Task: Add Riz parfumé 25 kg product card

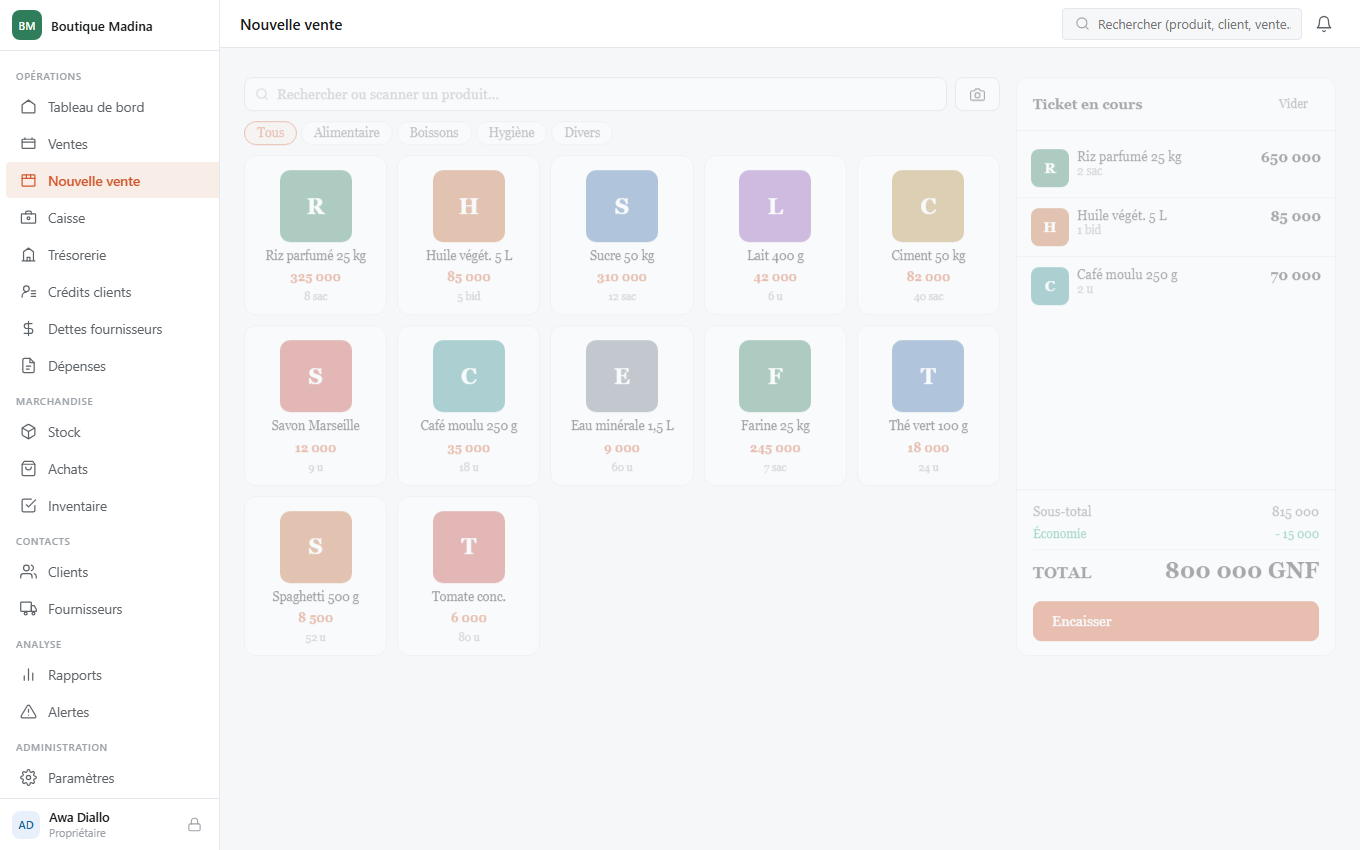Action: tap(316, 235)
